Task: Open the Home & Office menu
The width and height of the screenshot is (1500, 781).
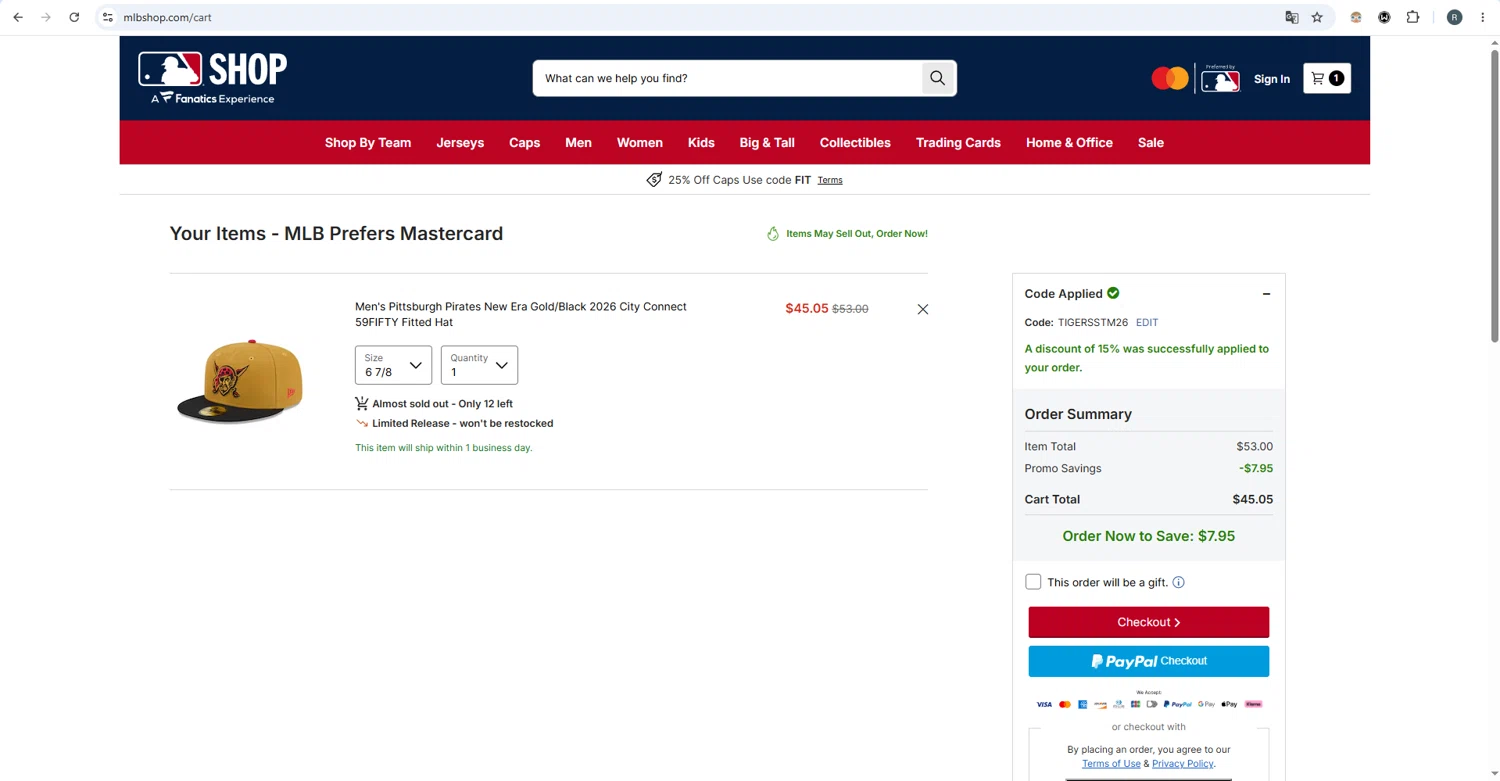Action: [1069, 143]
